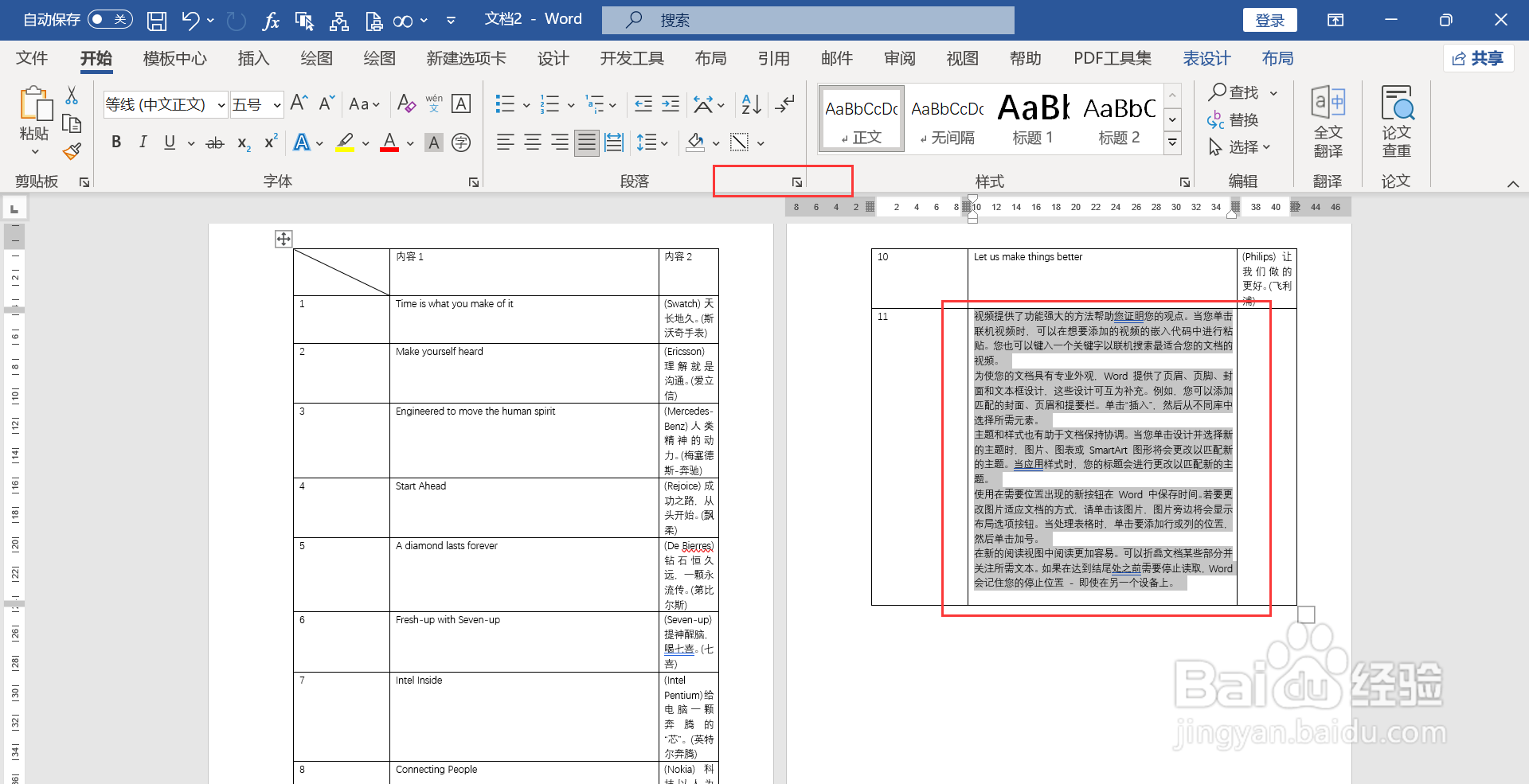Toggle justify alignment
The image size is (1529, 784).
tap(587, 143)
